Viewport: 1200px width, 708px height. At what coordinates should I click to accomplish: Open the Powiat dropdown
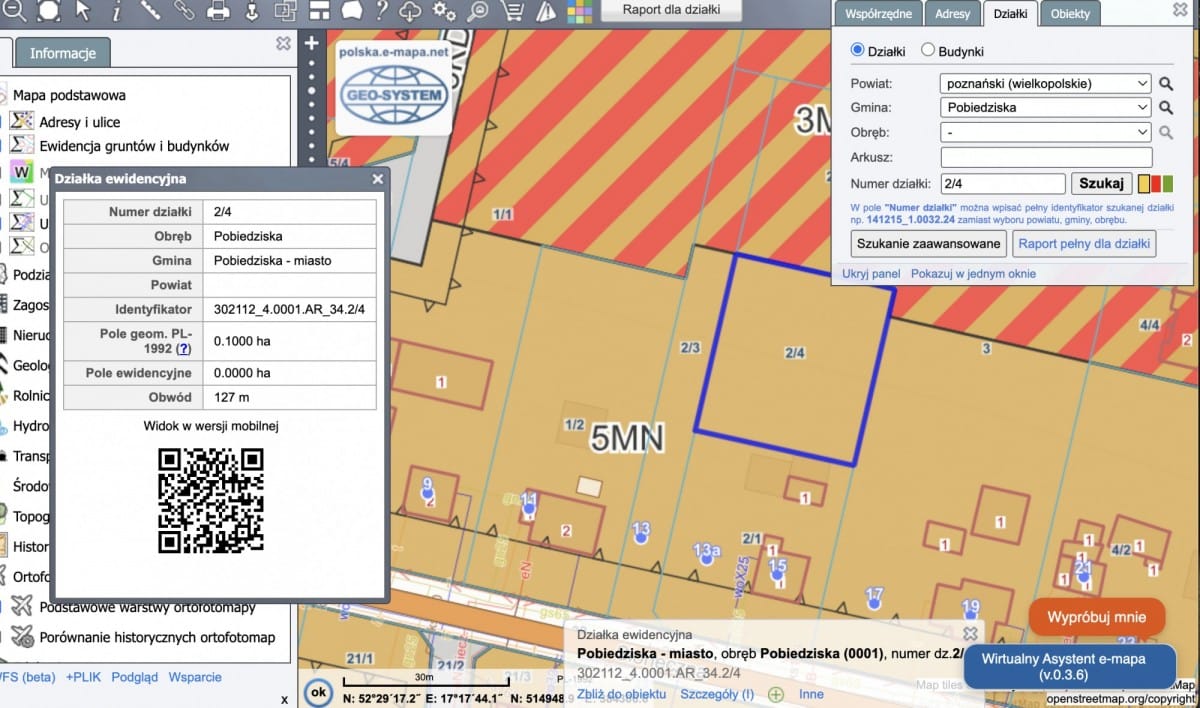(x=1046, y=84)
